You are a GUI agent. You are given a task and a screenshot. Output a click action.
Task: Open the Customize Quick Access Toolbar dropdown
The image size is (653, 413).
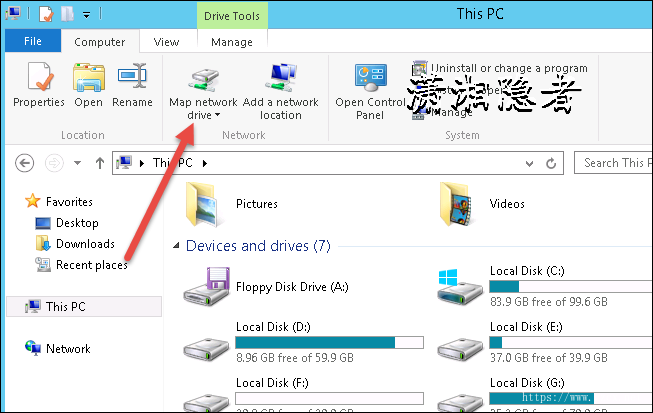tap(86, 15)
